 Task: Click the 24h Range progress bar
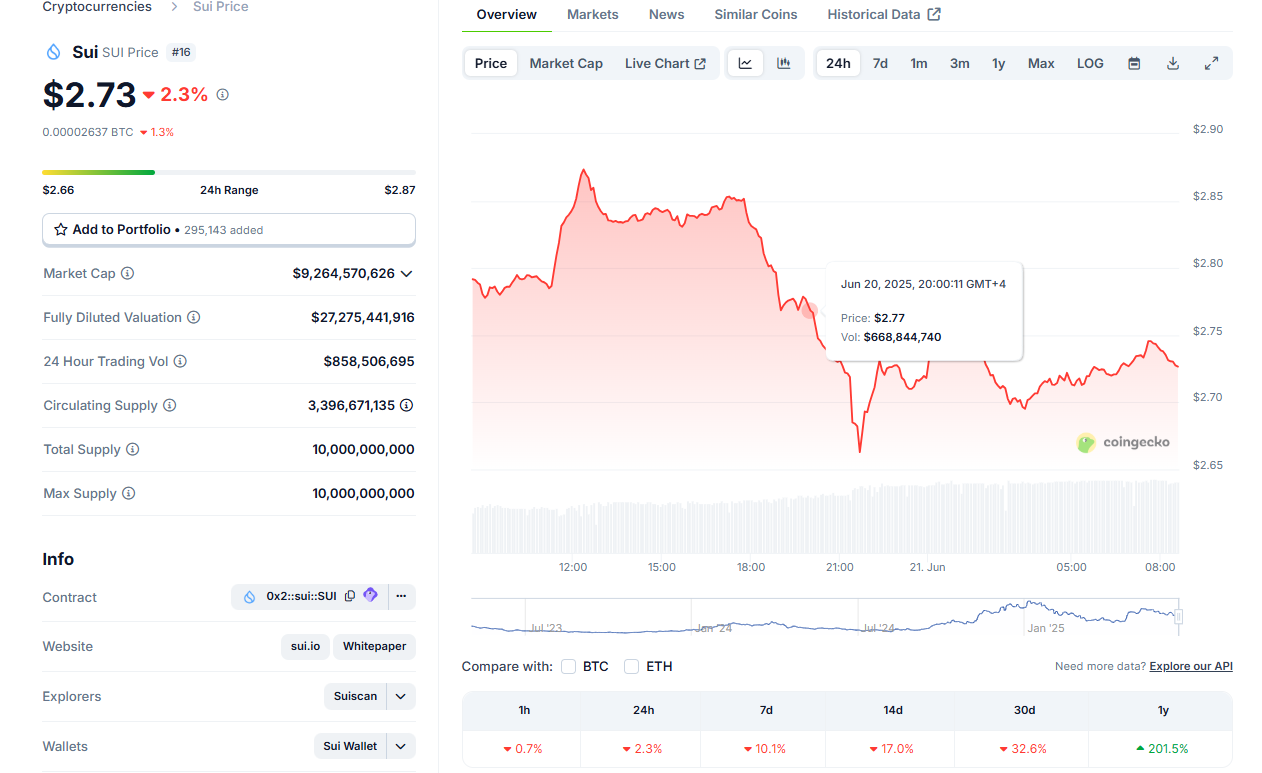[x=229, y=172]
